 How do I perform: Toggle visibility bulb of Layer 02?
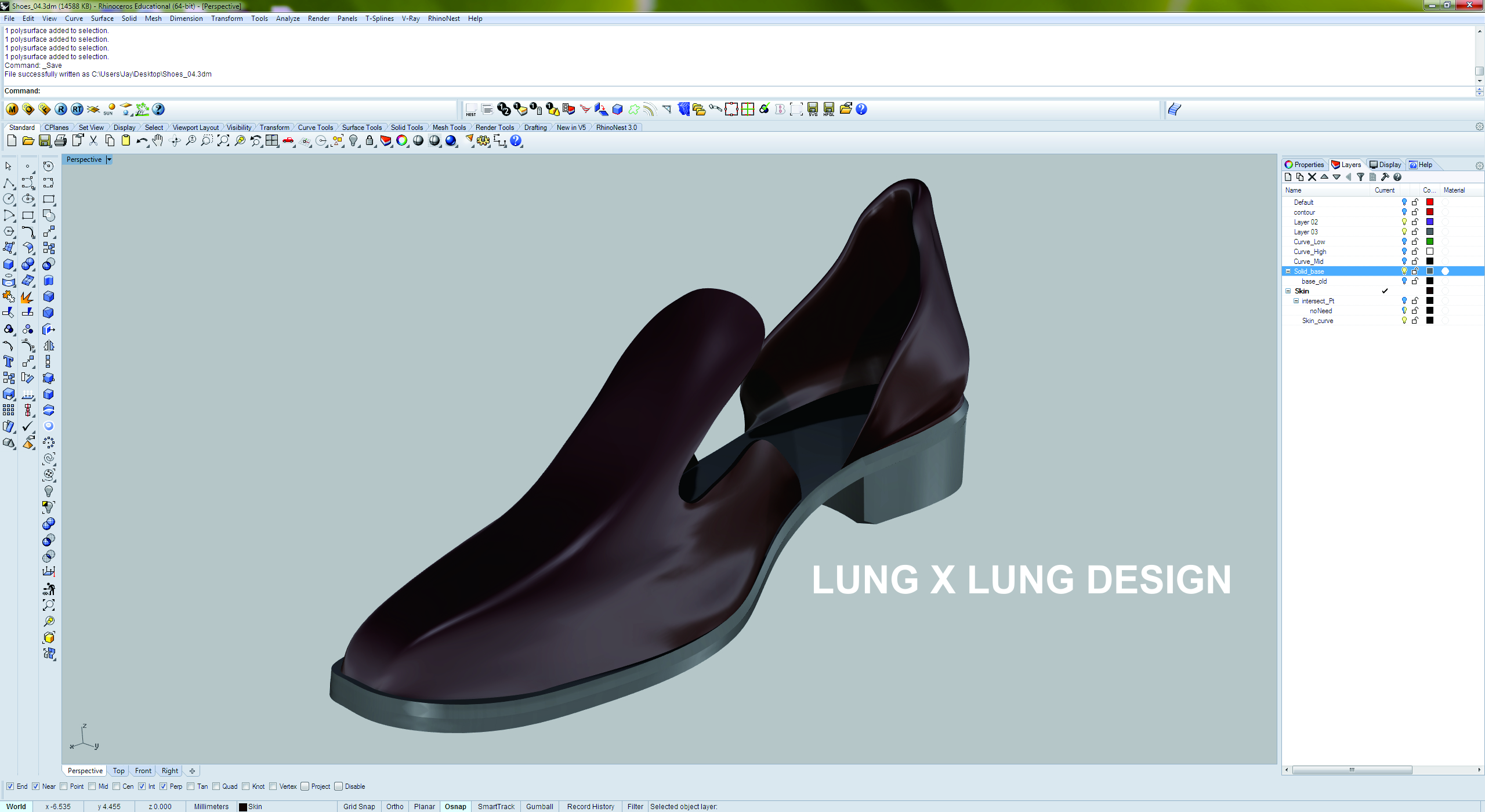[x=1404, y=222]
